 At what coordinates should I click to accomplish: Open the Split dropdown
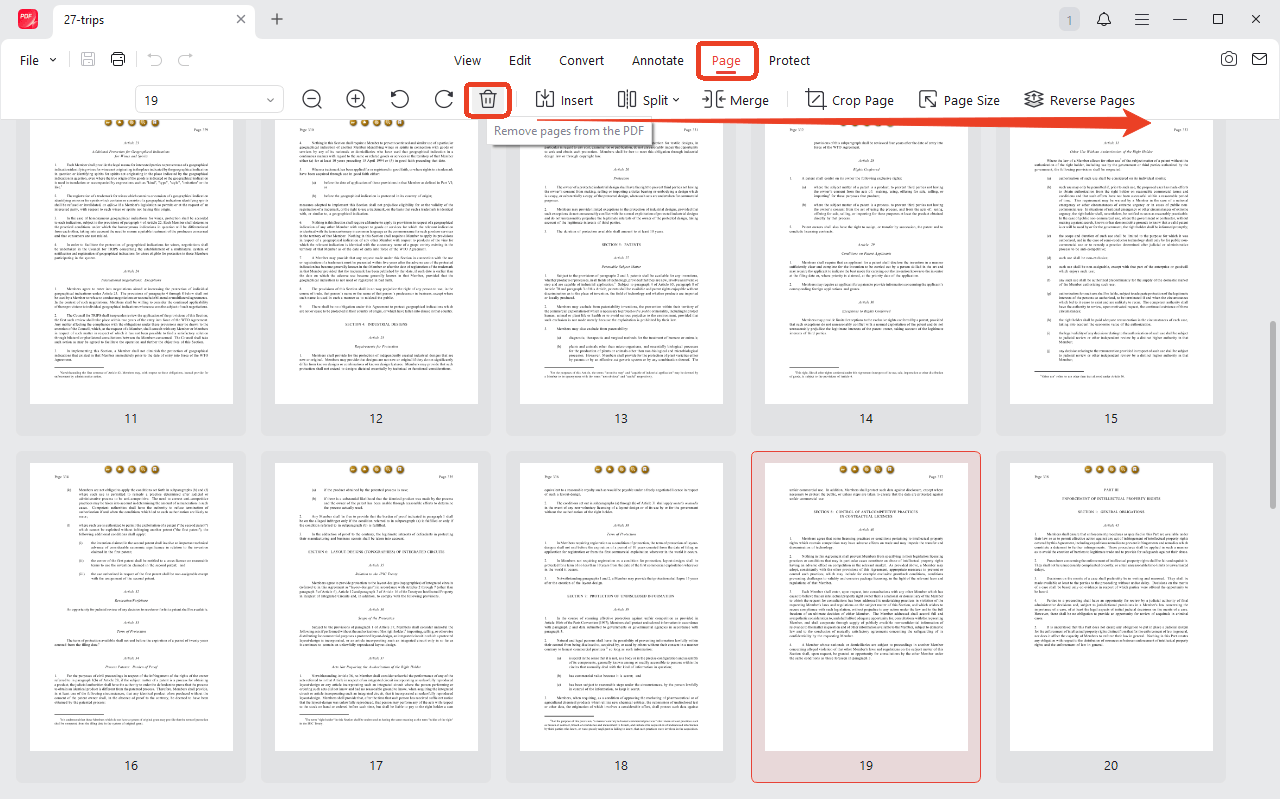pos(648,100)
